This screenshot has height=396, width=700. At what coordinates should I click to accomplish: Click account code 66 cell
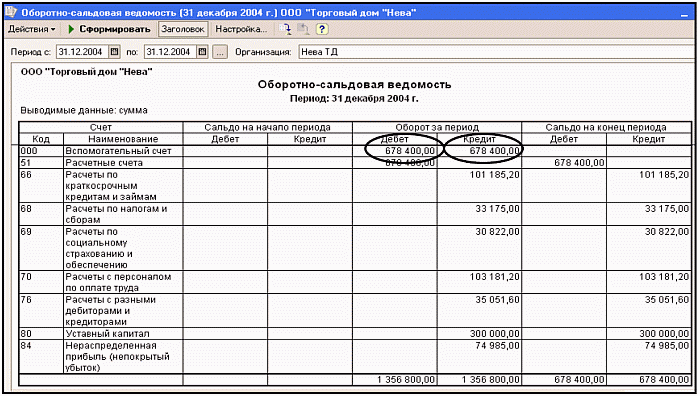coord(42,186)
